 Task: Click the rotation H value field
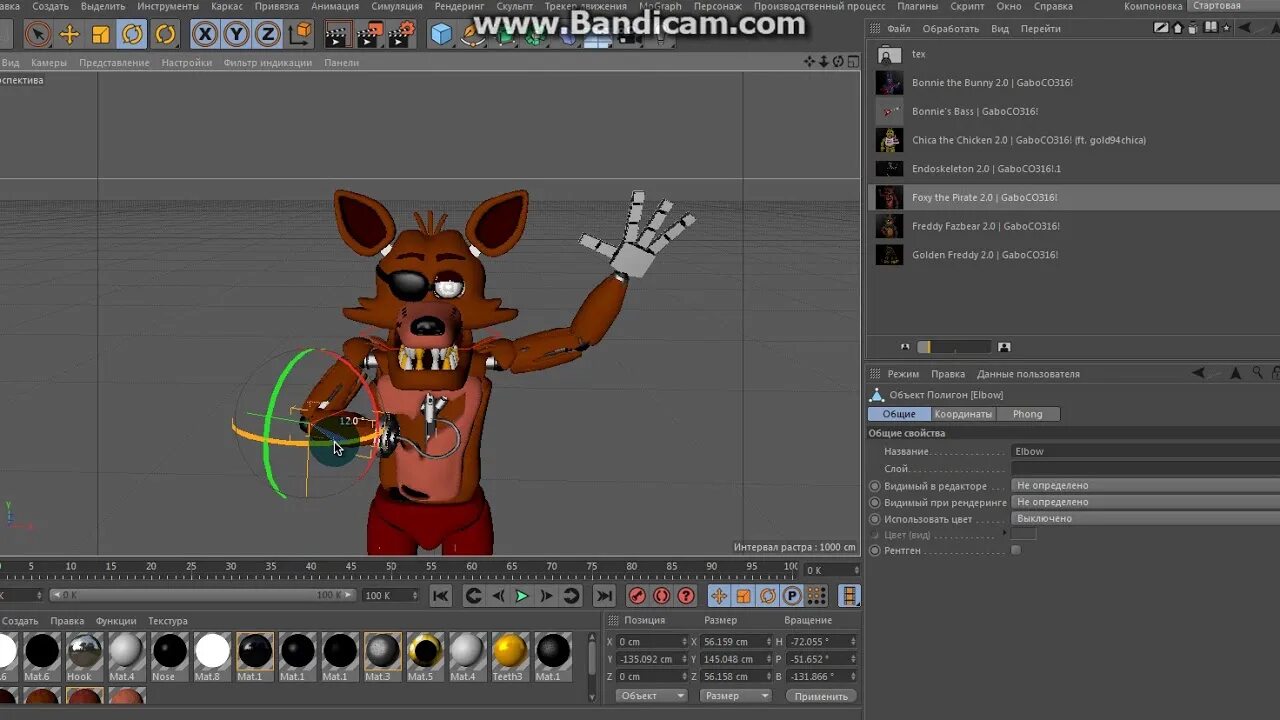[822, 642]
